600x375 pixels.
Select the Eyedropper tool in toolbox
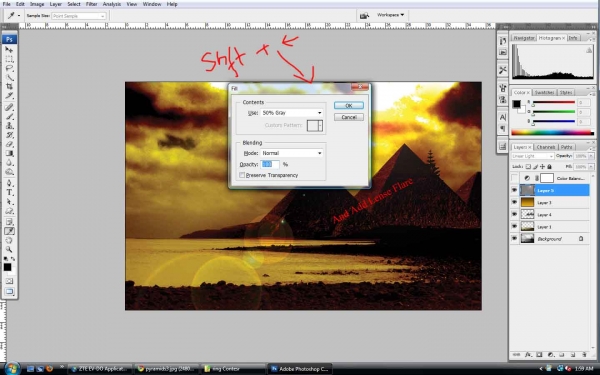[x=9, y=231]
